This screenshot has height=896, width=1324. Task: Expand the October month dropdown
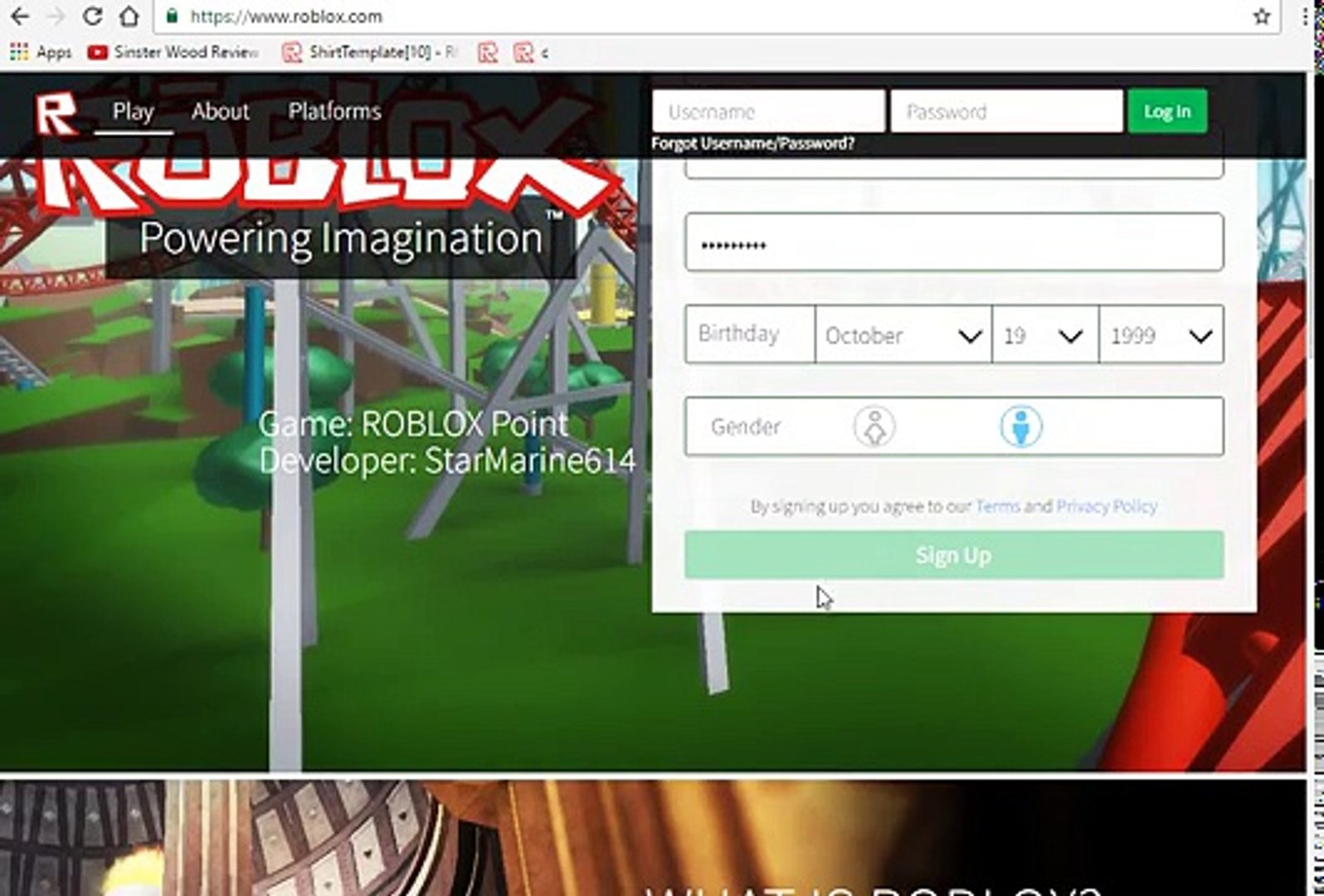tap(903, 334)
